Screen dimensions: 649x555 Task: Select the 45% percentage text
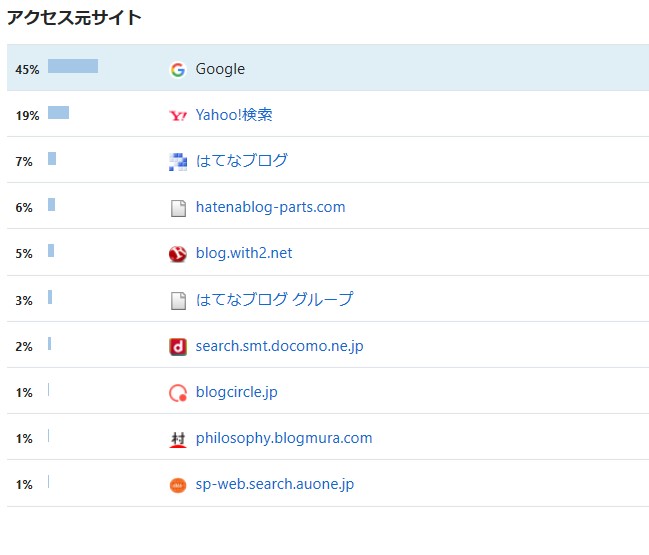pyautogui.click(x=27, y=70)
